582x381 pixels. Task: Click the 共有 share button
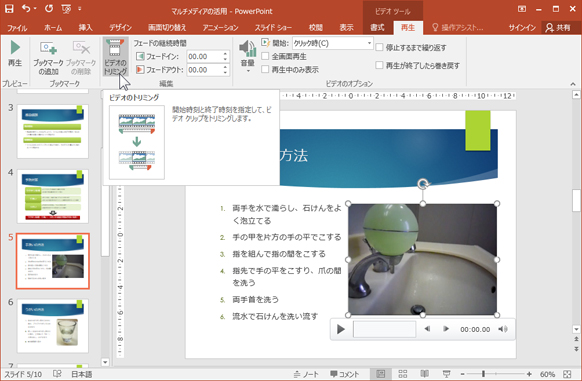558,27
